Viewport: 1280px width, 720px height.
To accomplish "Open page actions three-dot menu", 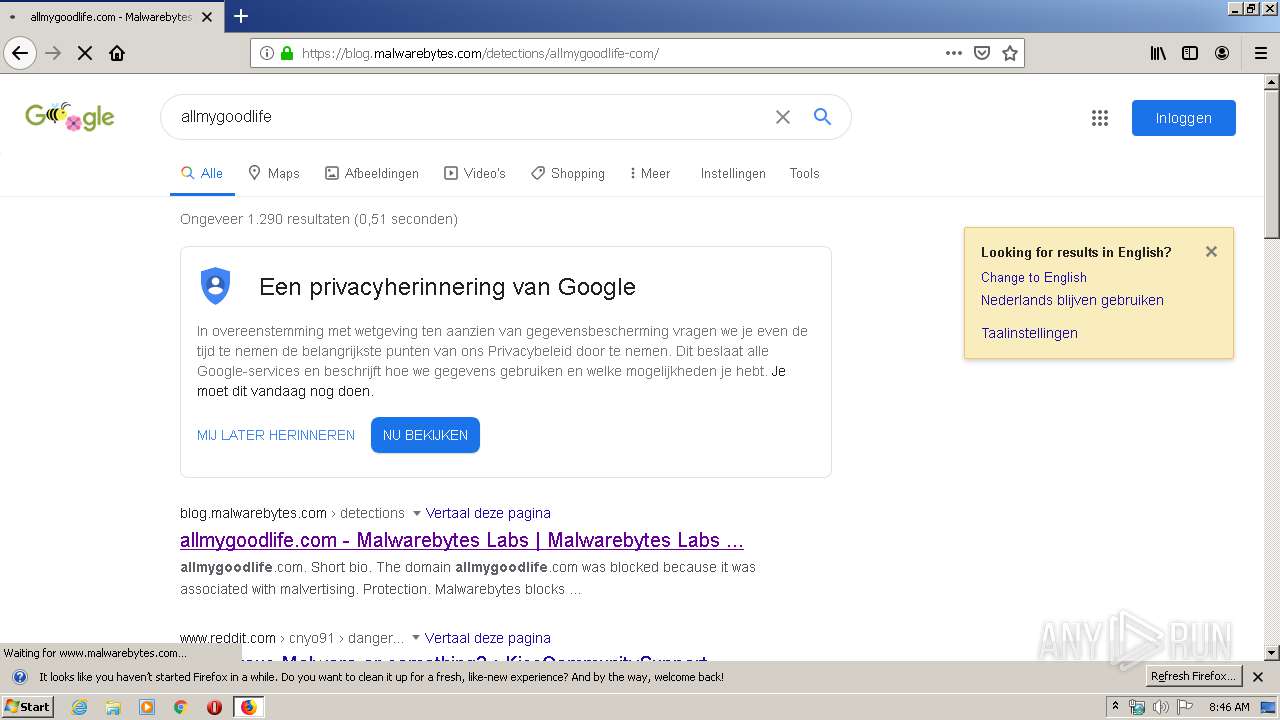I will 954,53.
